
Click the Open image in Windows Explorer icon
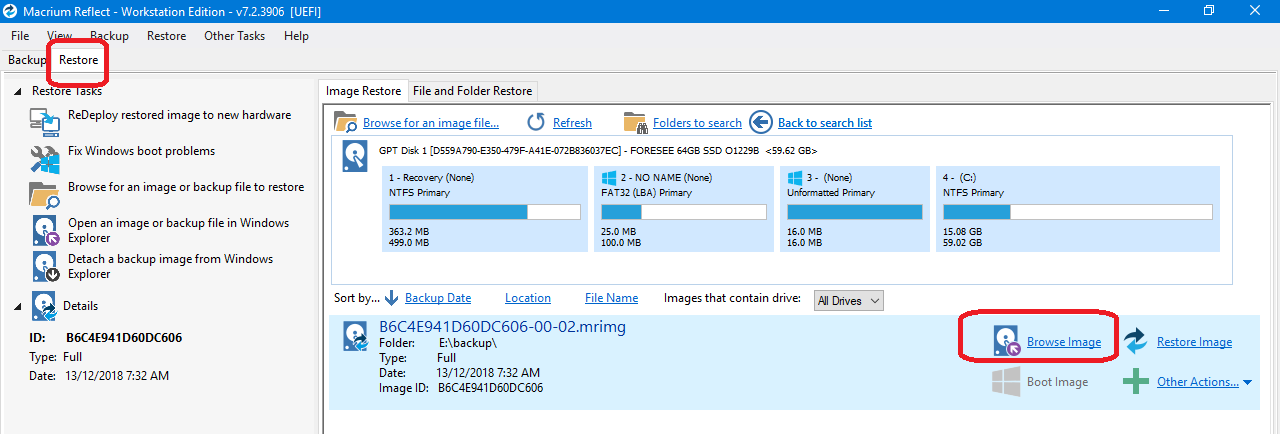pyautogui.click(x=46, y=231)
